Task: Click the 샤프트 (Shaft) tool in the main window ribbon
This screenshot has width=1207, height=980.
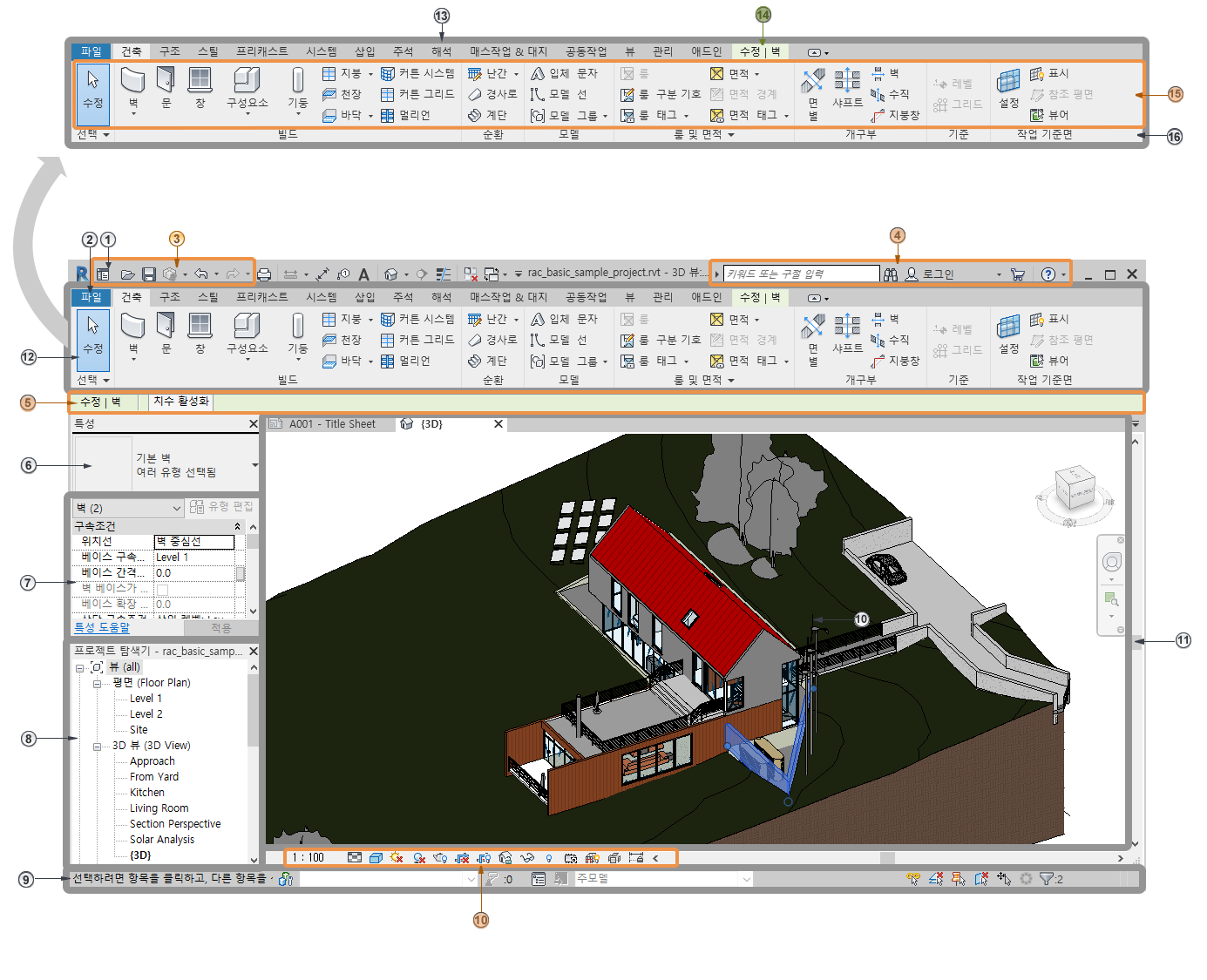Action: [x=847, y=334]
